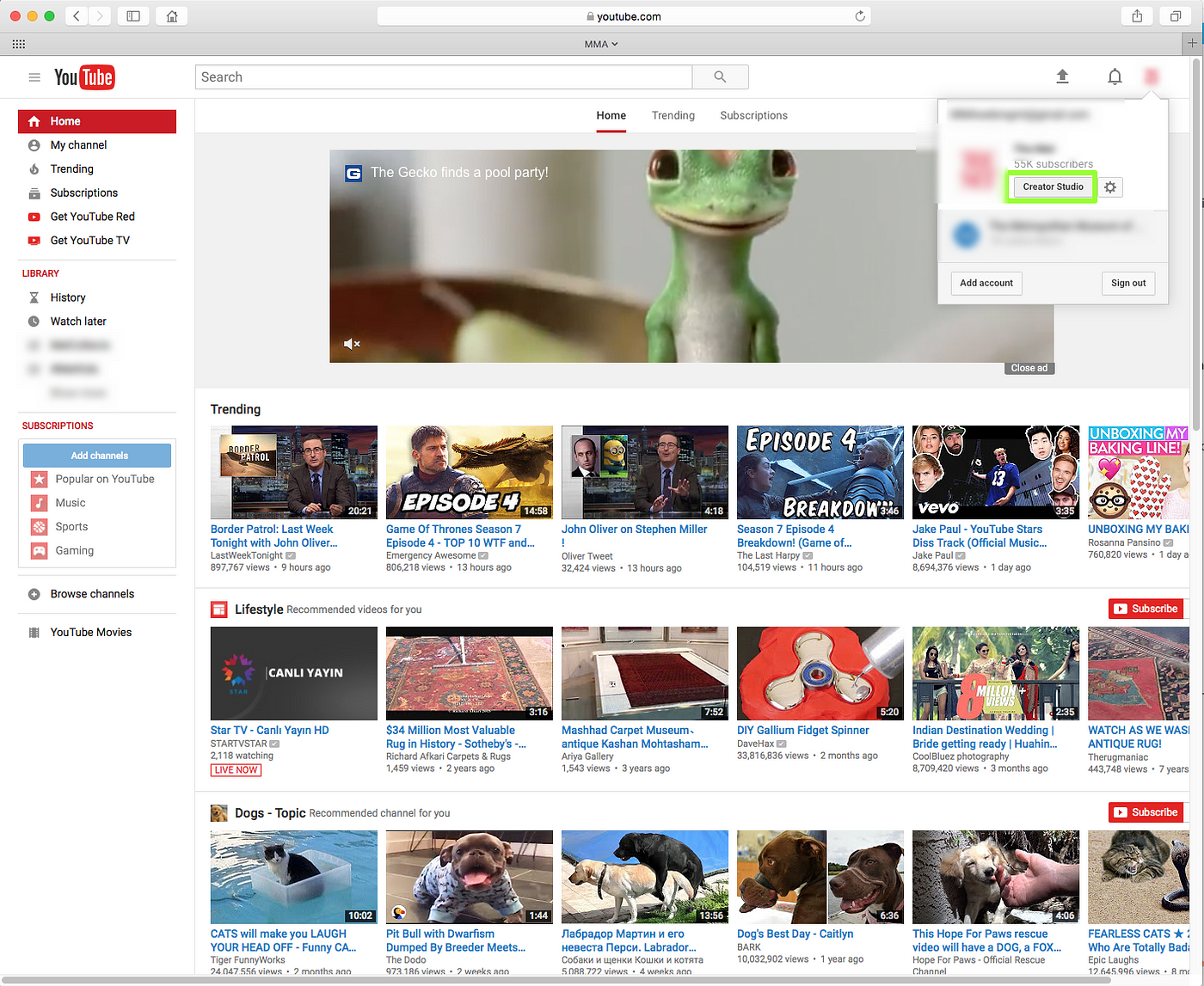Select Home in the sidebar
Viewport: 1204px width, 986px height.
pos(97,121)
